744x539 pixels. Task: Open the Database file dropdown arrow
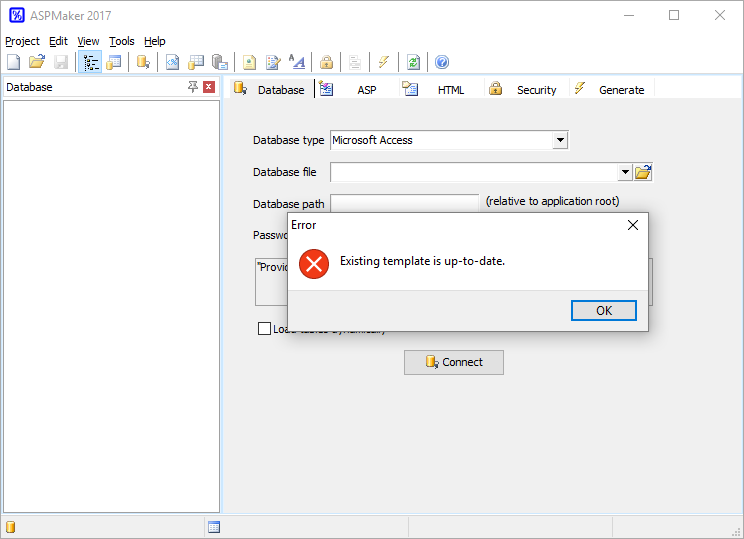point(625,172)
